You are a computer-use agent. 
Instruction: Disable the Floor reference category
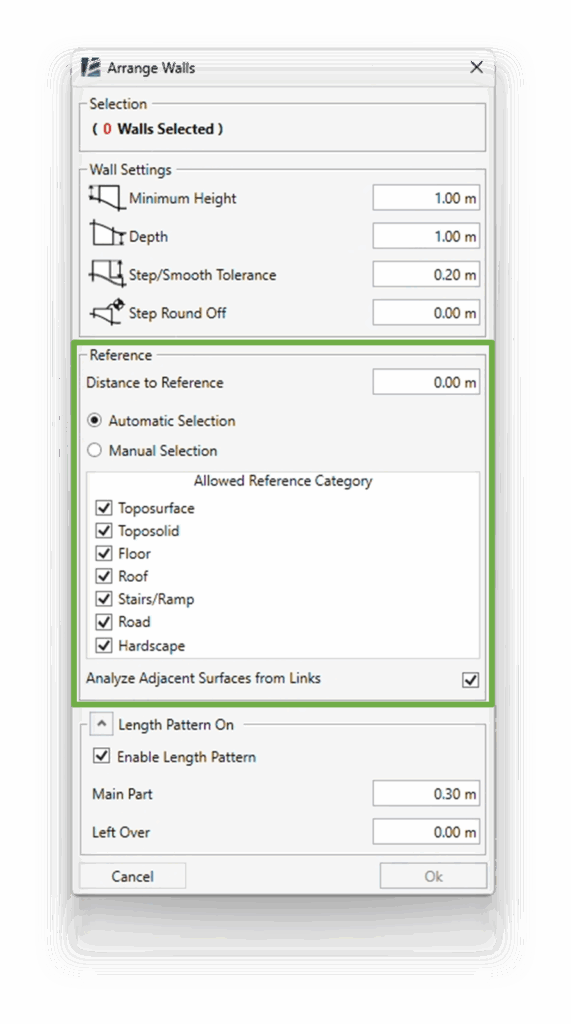(x=104, y=554)
